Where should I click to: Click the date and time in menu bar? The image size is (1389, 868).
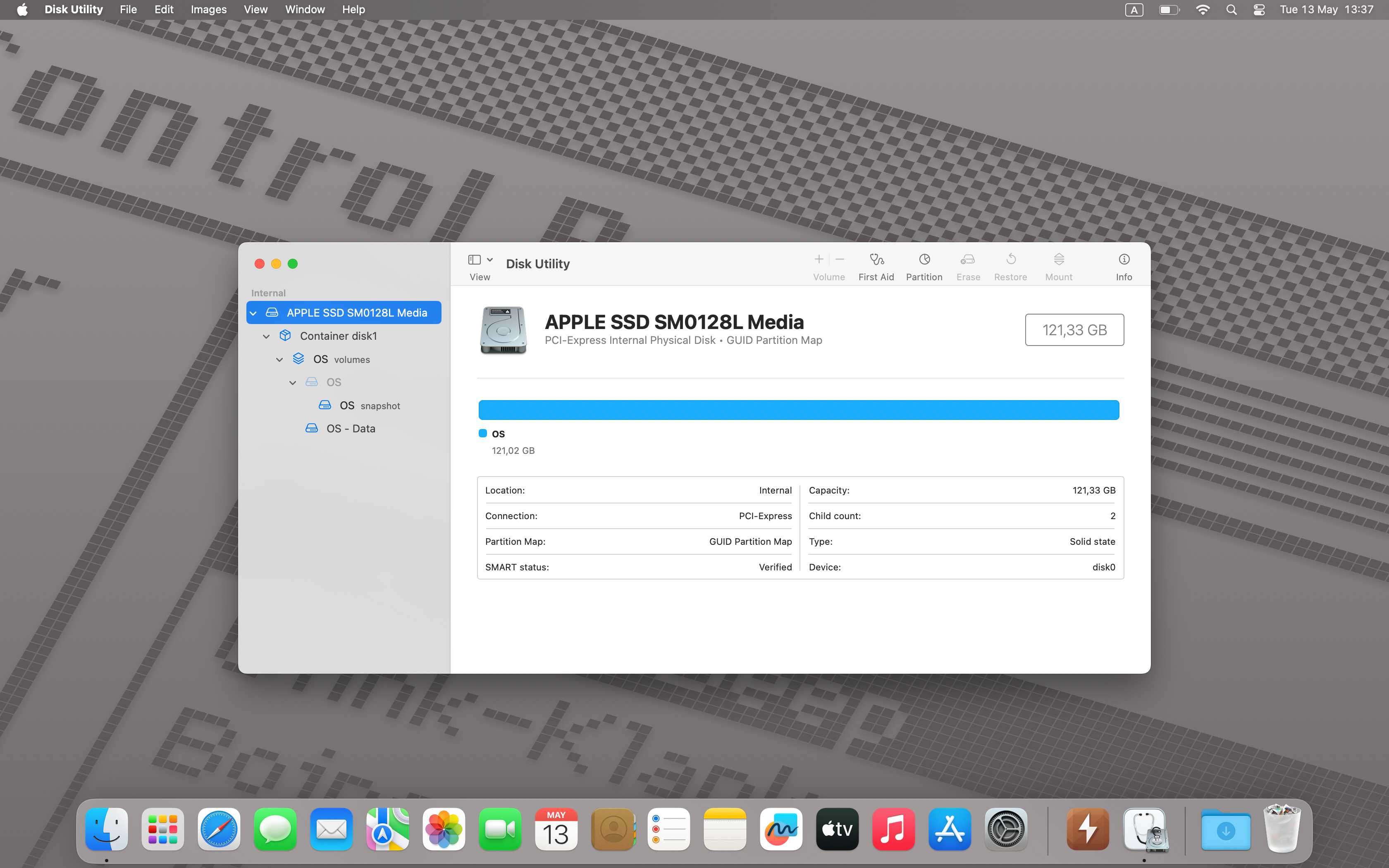click(1327, 10)
